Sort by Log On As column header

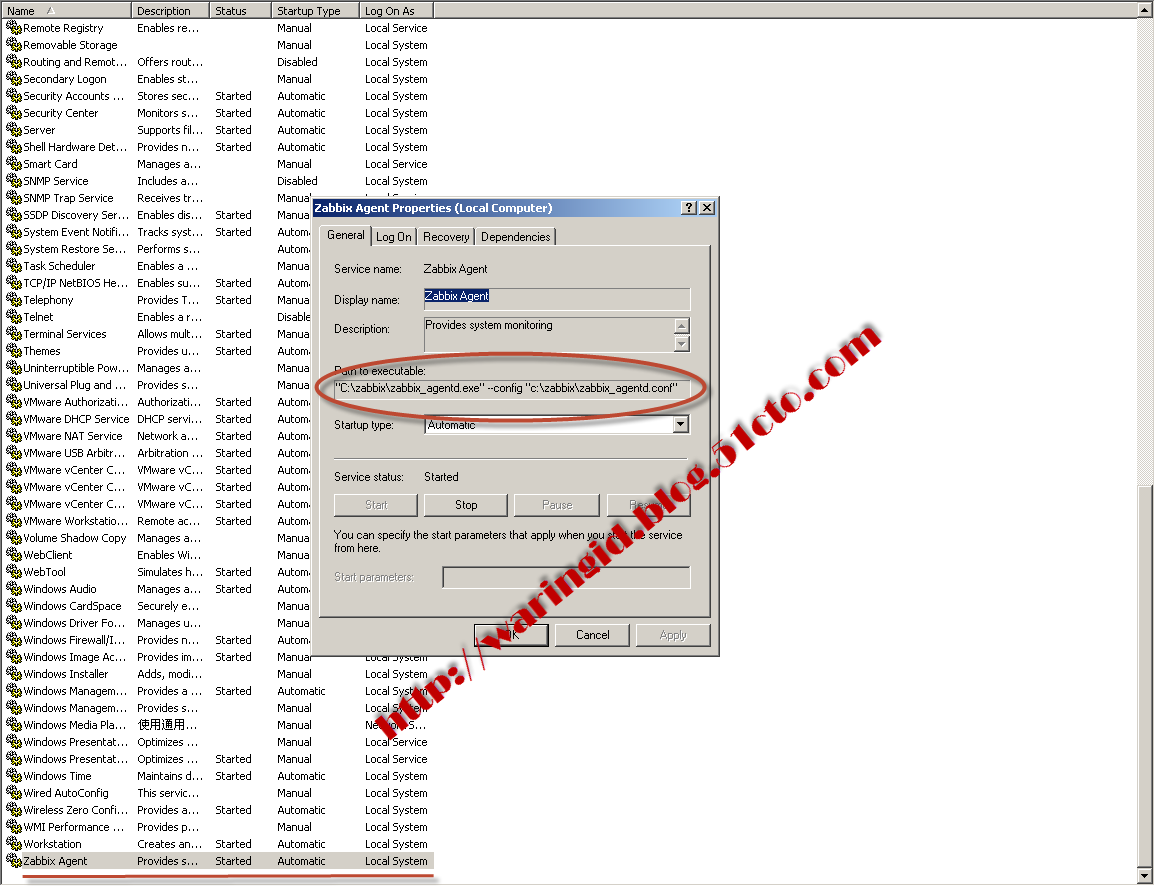click(396, 10)
